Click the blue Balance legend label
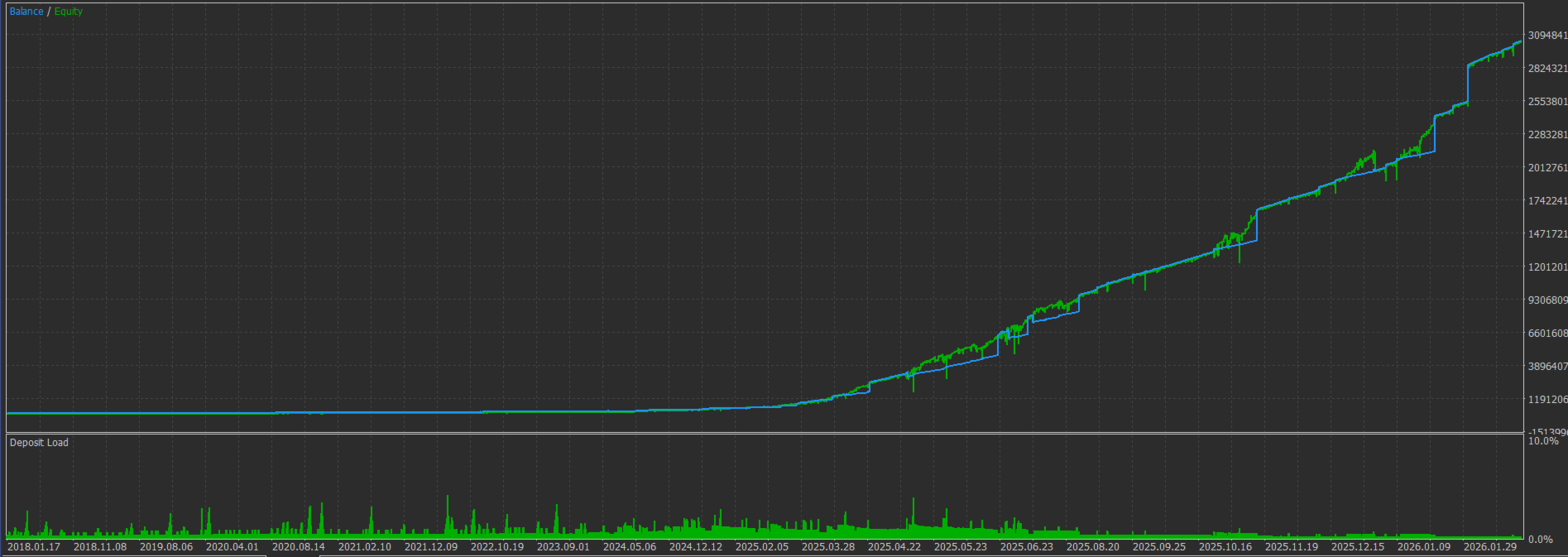1568x557 pixels. coord(26,12)
